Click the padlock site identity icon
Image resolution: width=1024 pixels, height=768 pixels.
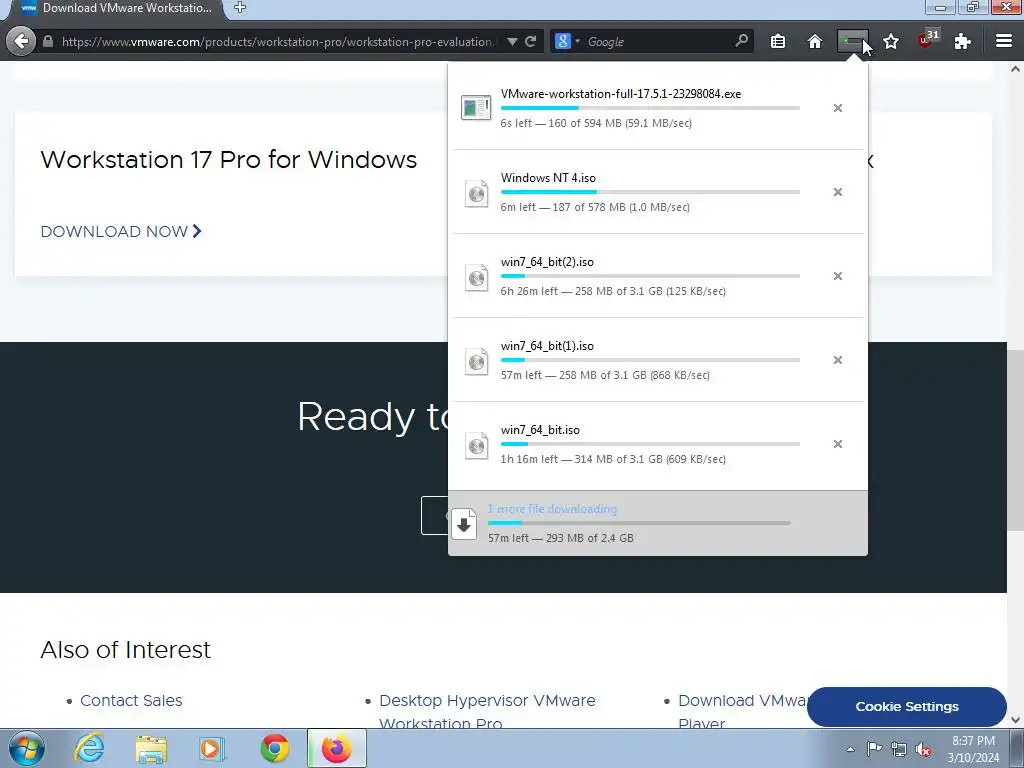tap(48, 42)
